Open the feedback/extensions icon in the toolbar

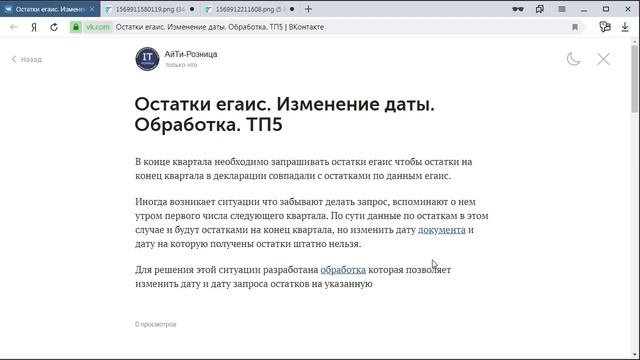605,27
